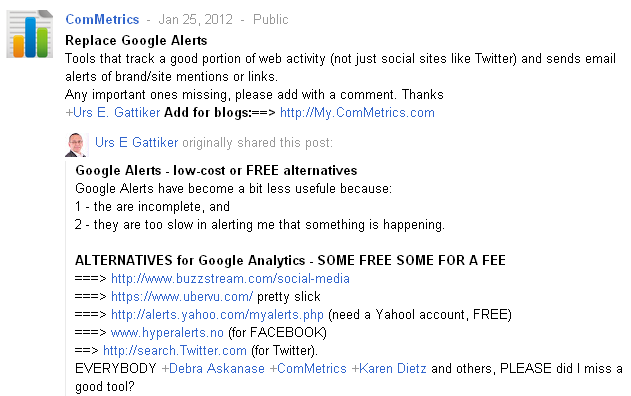Click the +ComMetrics mention in shared post
The height and width of the screenshot is (396, 631).
tap(308, 368)
